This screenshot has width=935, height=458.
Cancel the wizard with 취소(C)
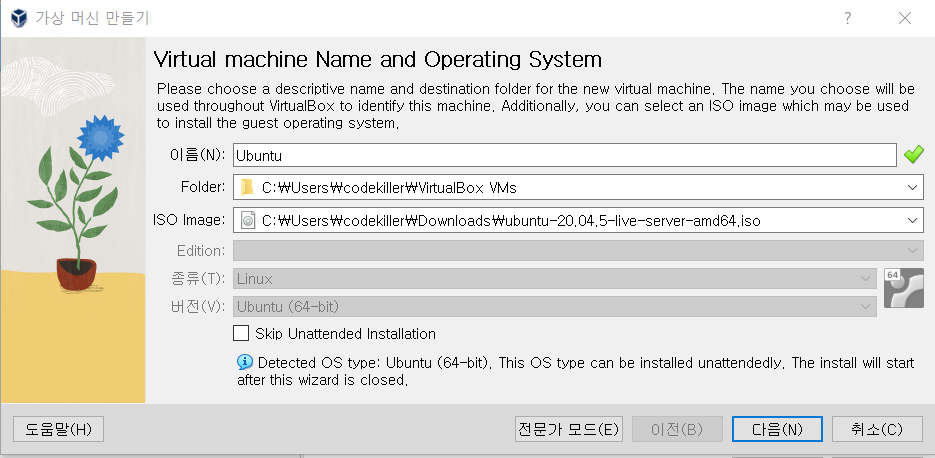(877, 429)
